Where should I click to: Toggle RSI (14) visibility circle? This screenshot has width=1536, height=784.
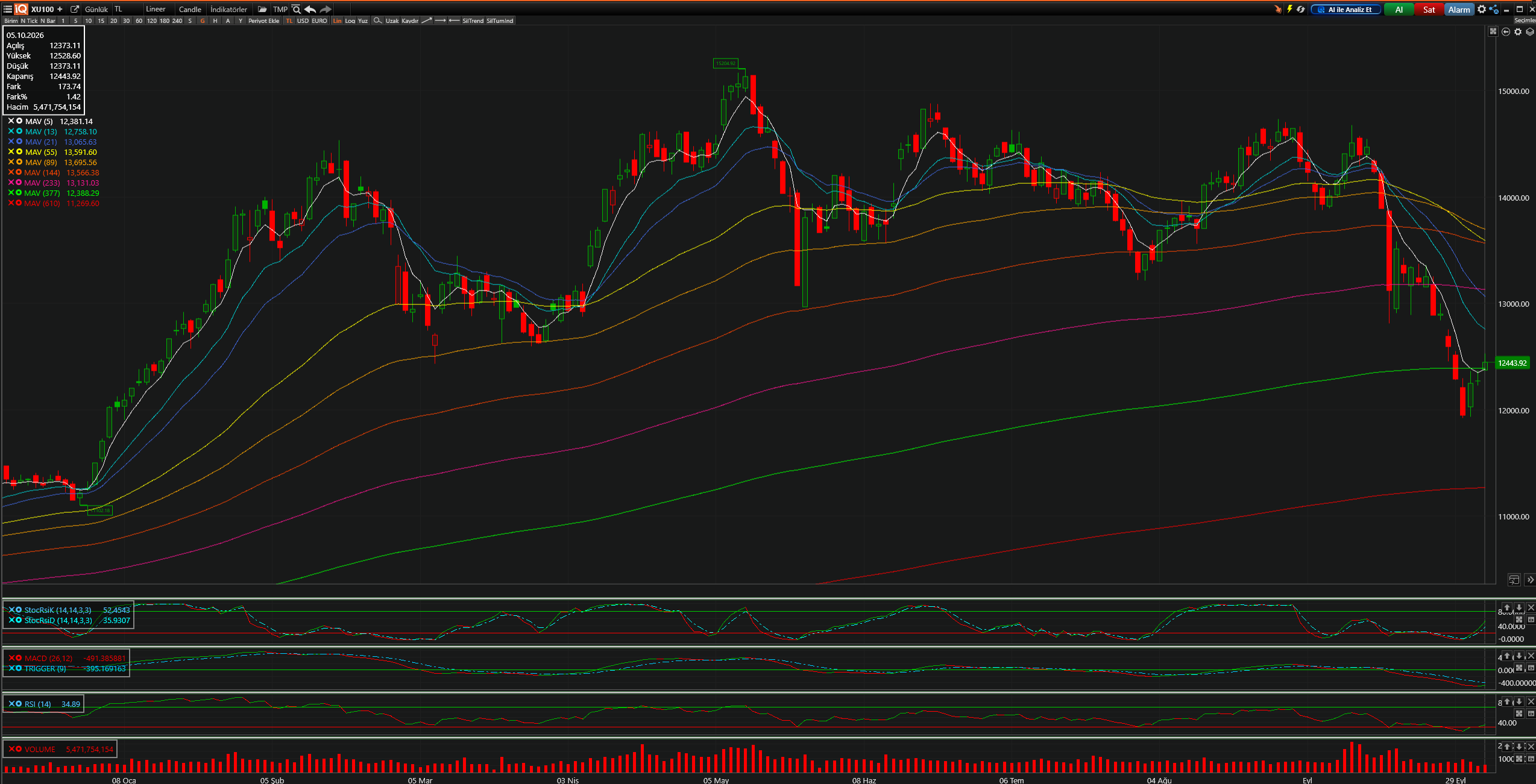click(19, 704)
